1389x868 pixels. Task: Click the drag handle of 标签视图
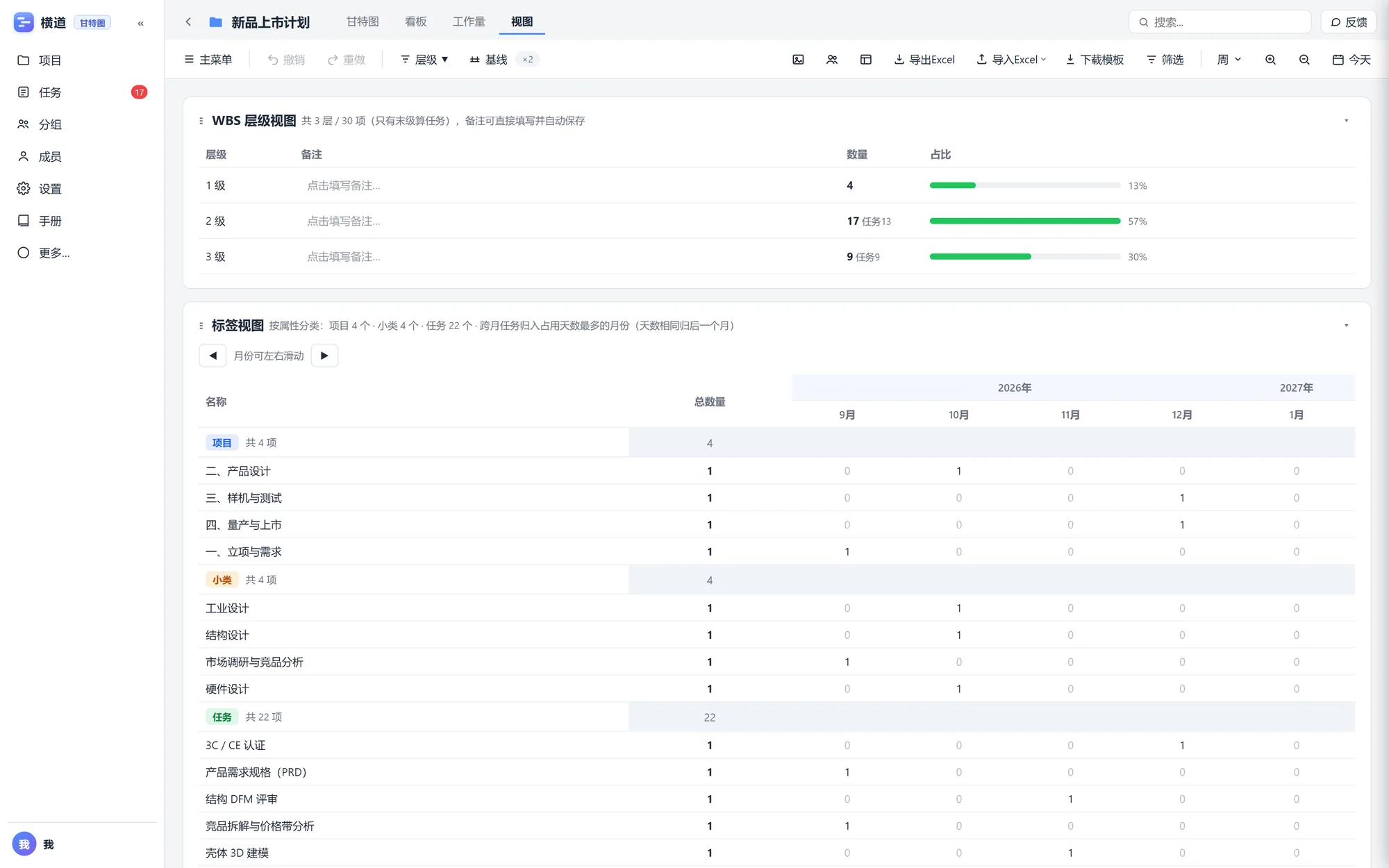tap(201, 326)
